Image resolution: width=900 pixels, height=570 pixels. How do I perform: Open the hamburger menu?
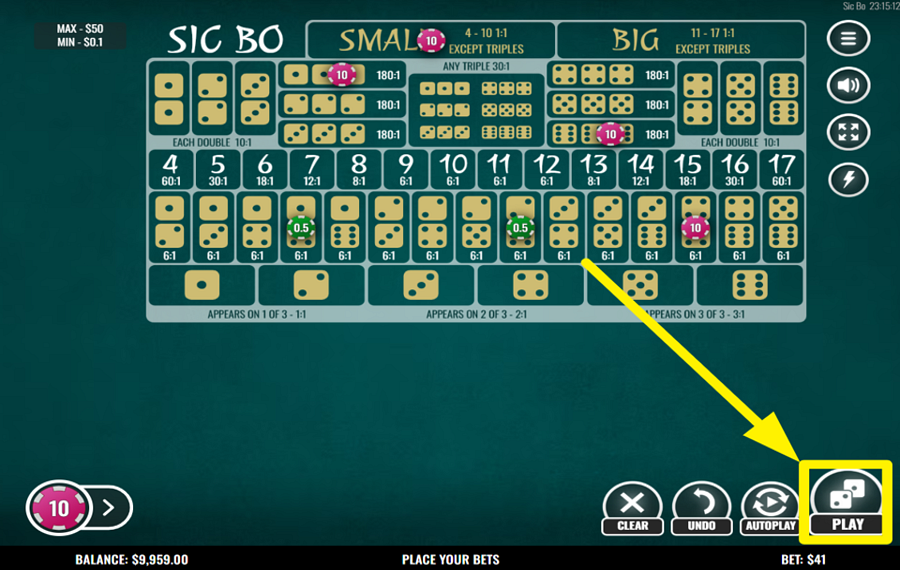coord(848,38)
